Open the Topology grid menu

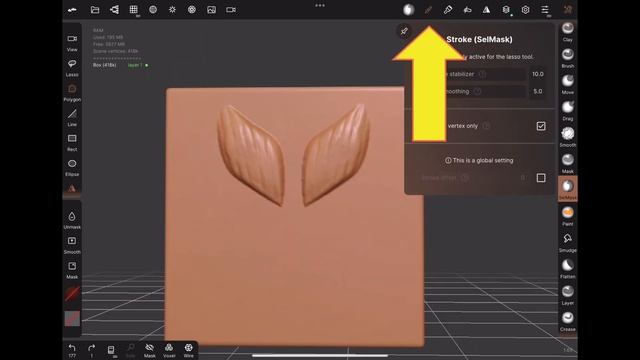133,10
